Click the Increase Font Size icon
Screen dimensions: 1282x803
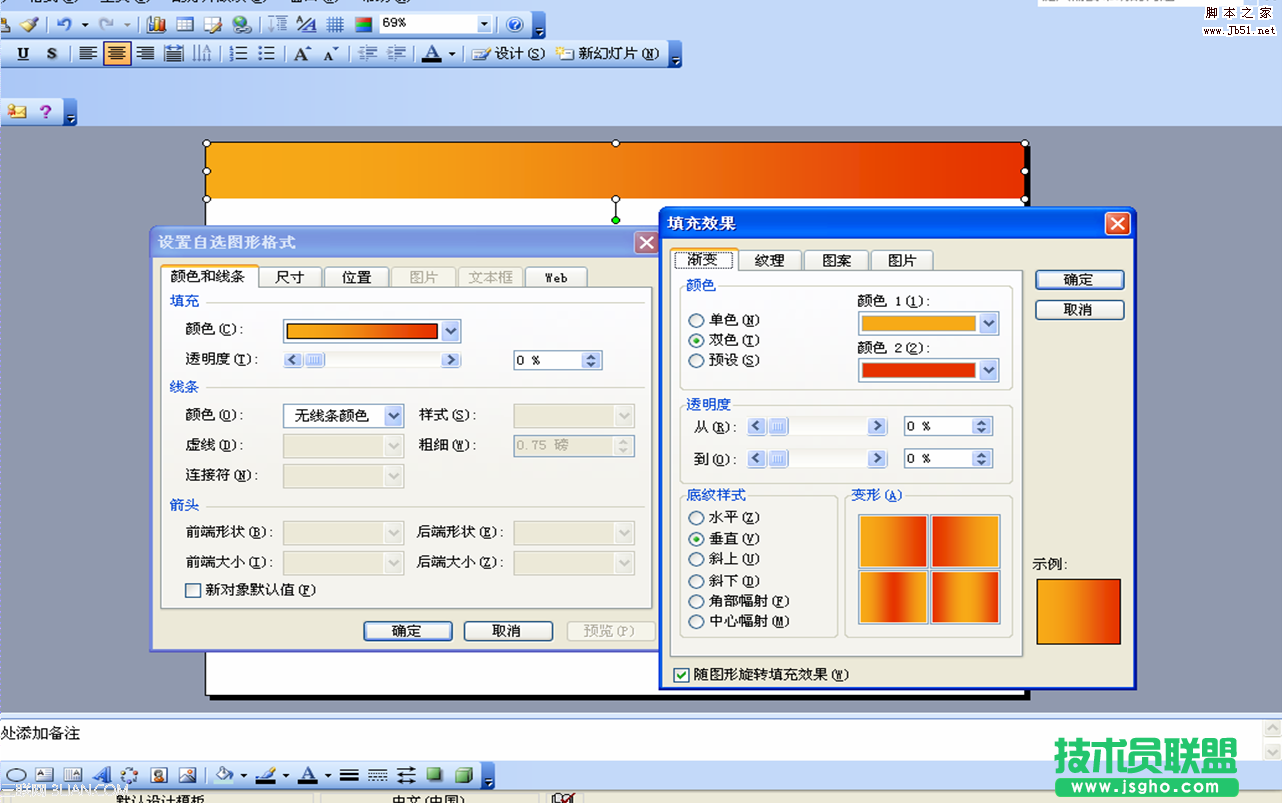(x=302, y=53)
